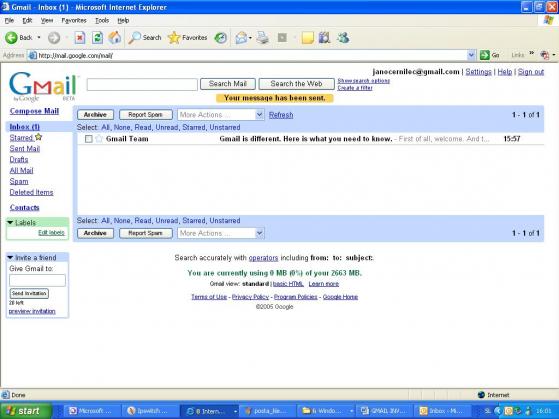Click the bottom Archive button
559x419 pixels.
coord(95,233)
